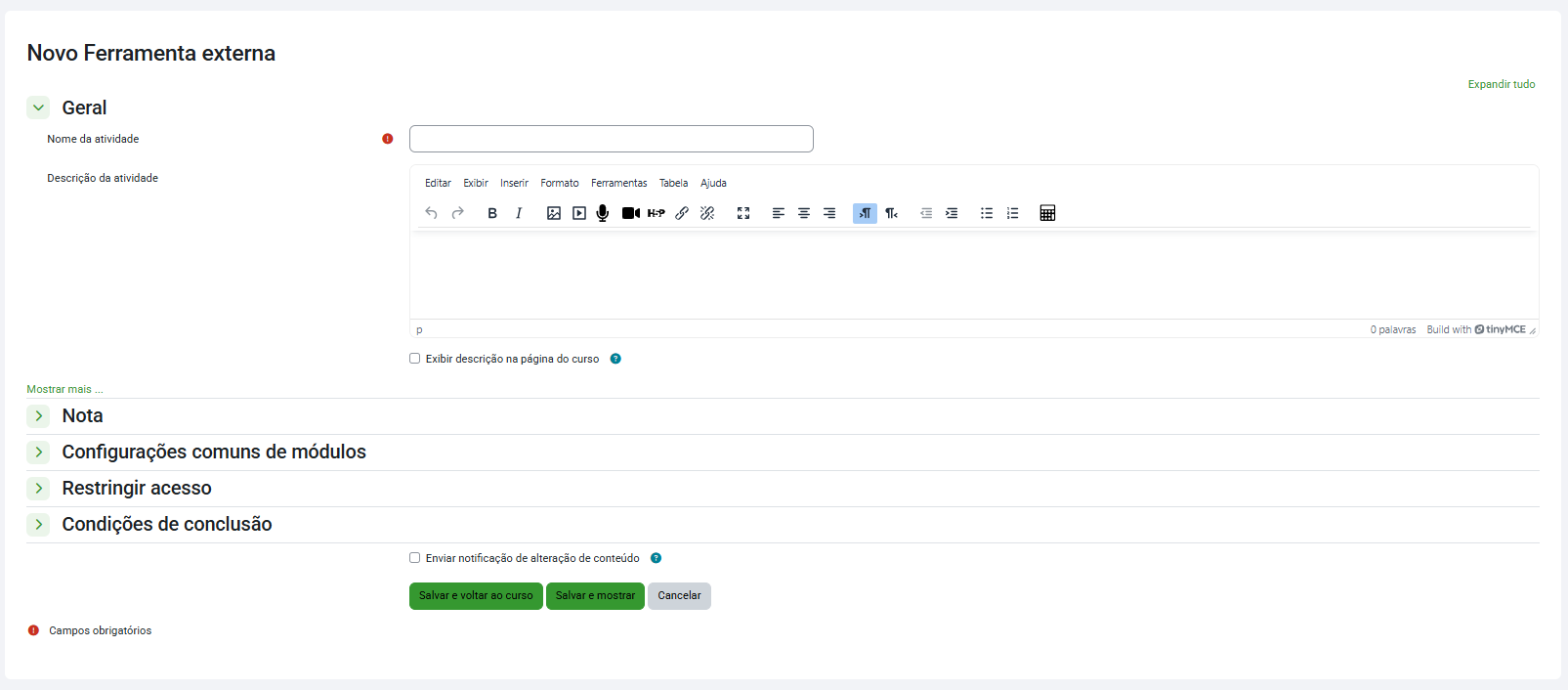Record video with the camera icon
This screenshot has width=1568, height=690.
[631, 213]
